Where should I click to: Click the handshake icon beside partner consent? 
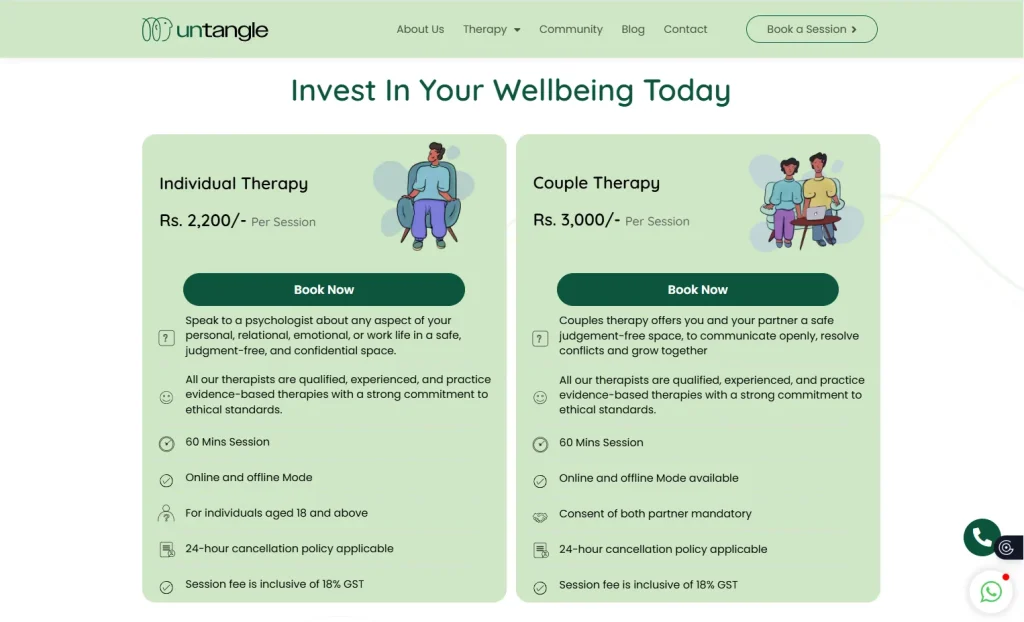540,516
